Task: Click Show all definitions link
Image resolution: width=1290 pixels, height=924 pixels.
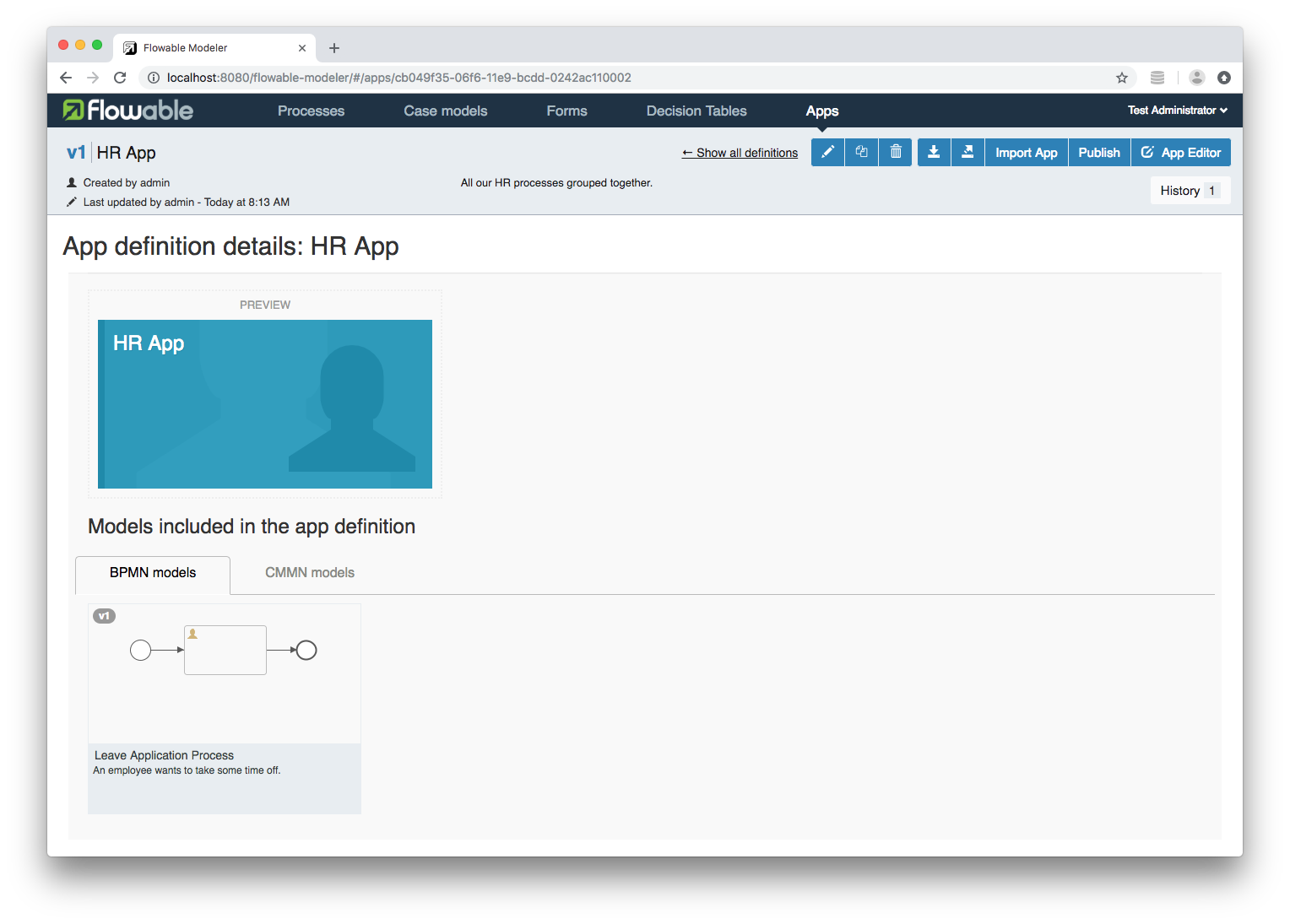Action: point(740,153)
